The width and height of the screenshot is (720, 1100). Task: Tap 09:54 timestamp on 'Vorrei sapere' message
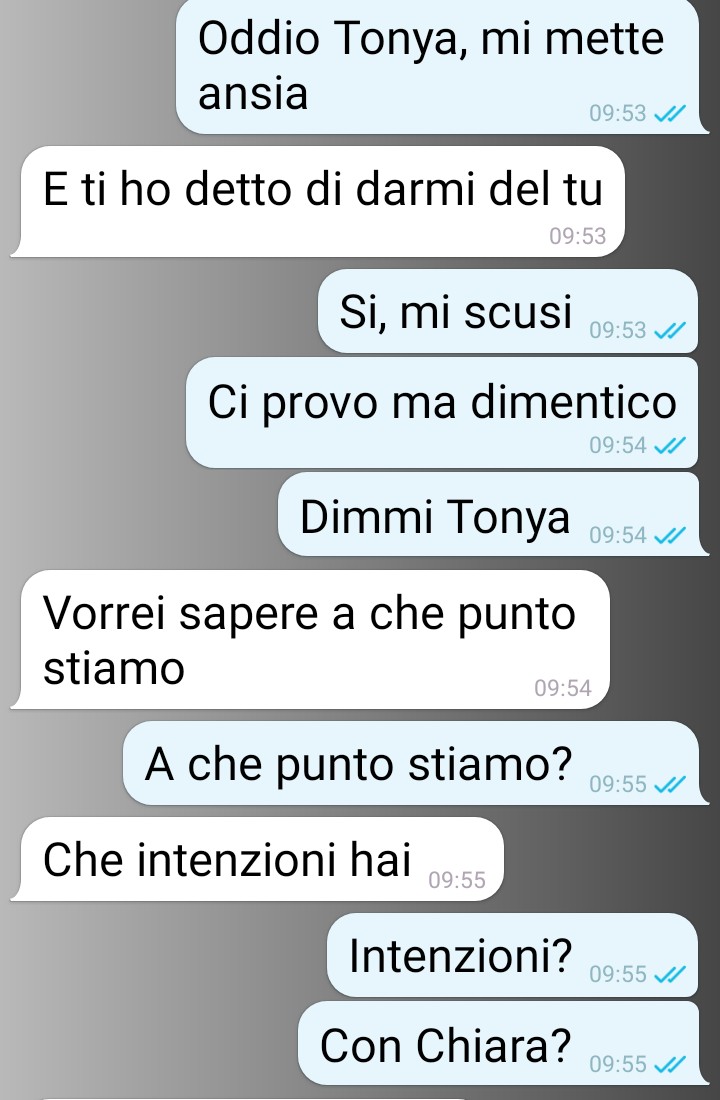(x=563, y=688)
